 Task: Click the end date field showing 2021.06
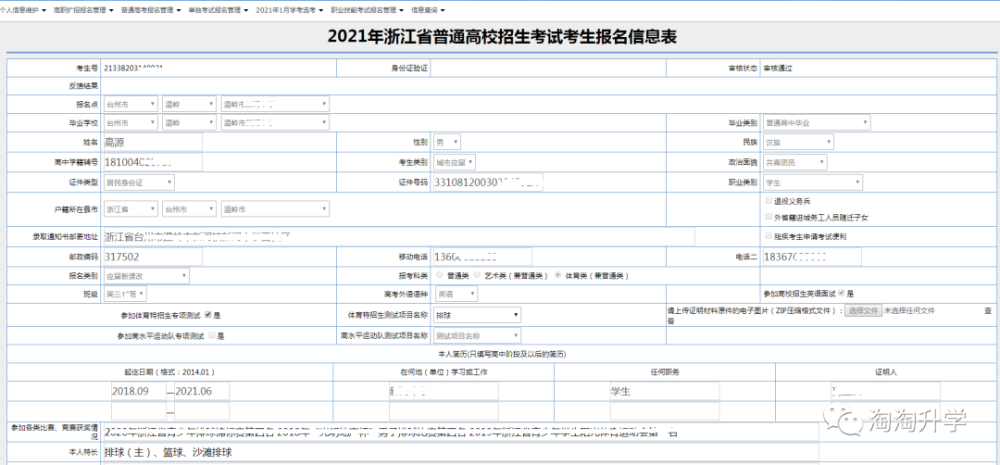click(x=202, y=391)
